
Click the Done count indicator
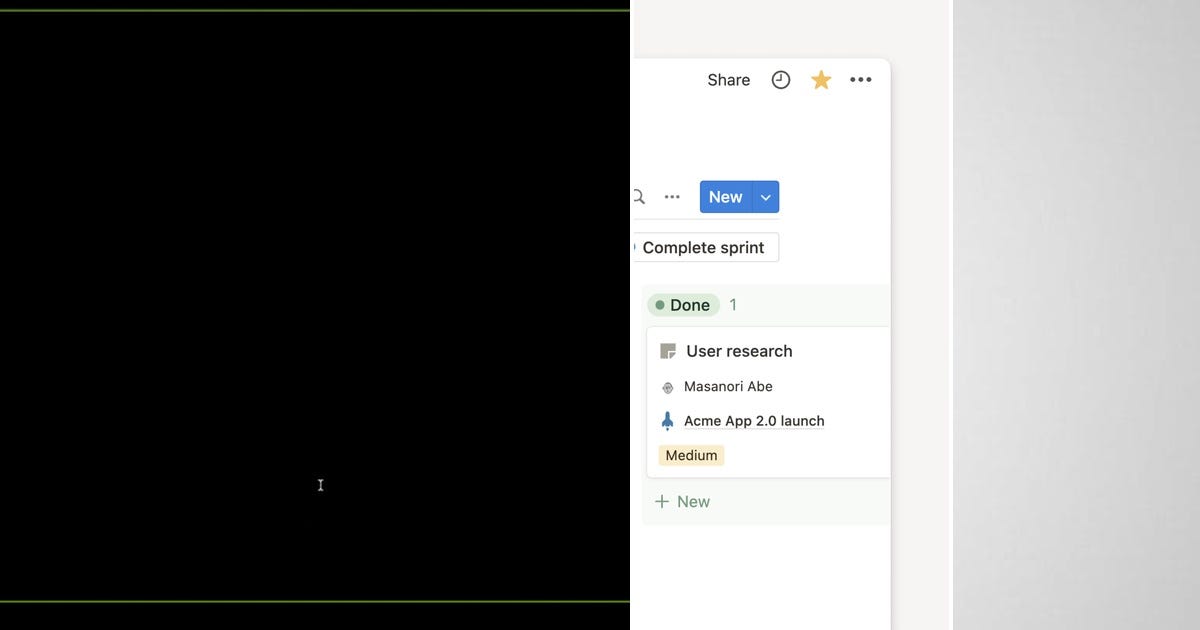coord(733,305)
